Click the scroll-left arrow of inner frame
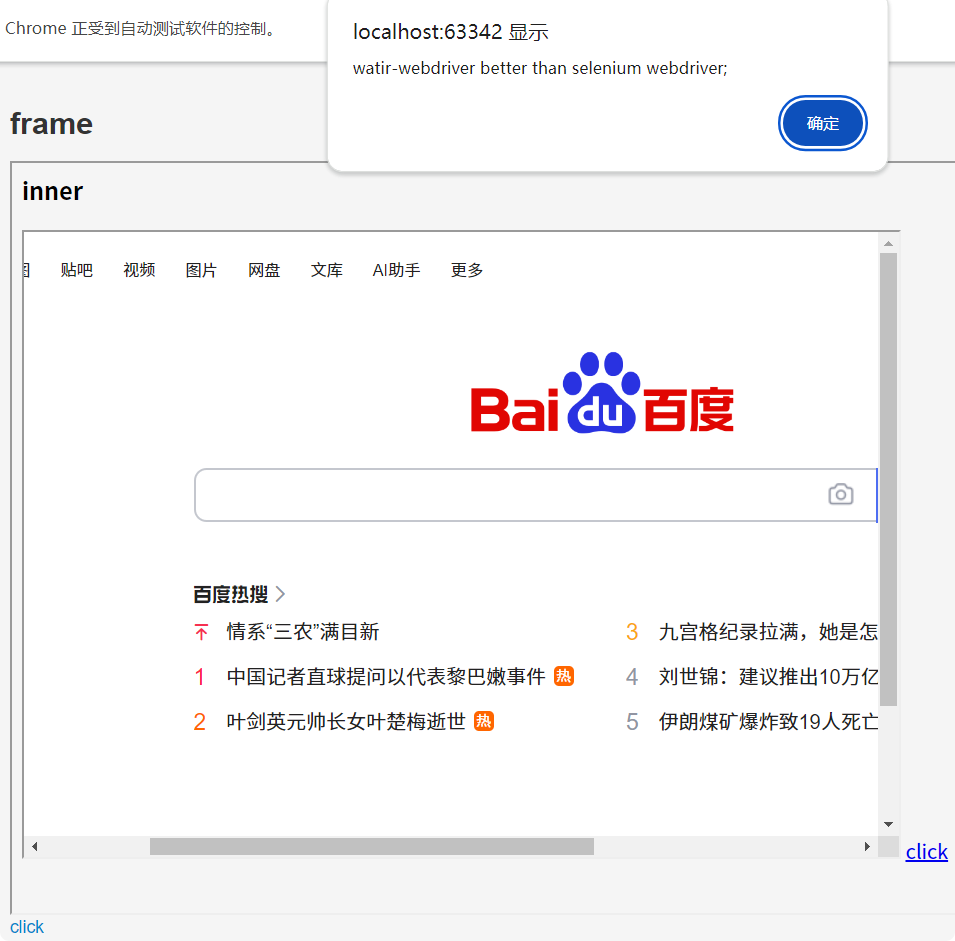Image resolution: width=955 pixels, height=941 pixels. [35, 847]
